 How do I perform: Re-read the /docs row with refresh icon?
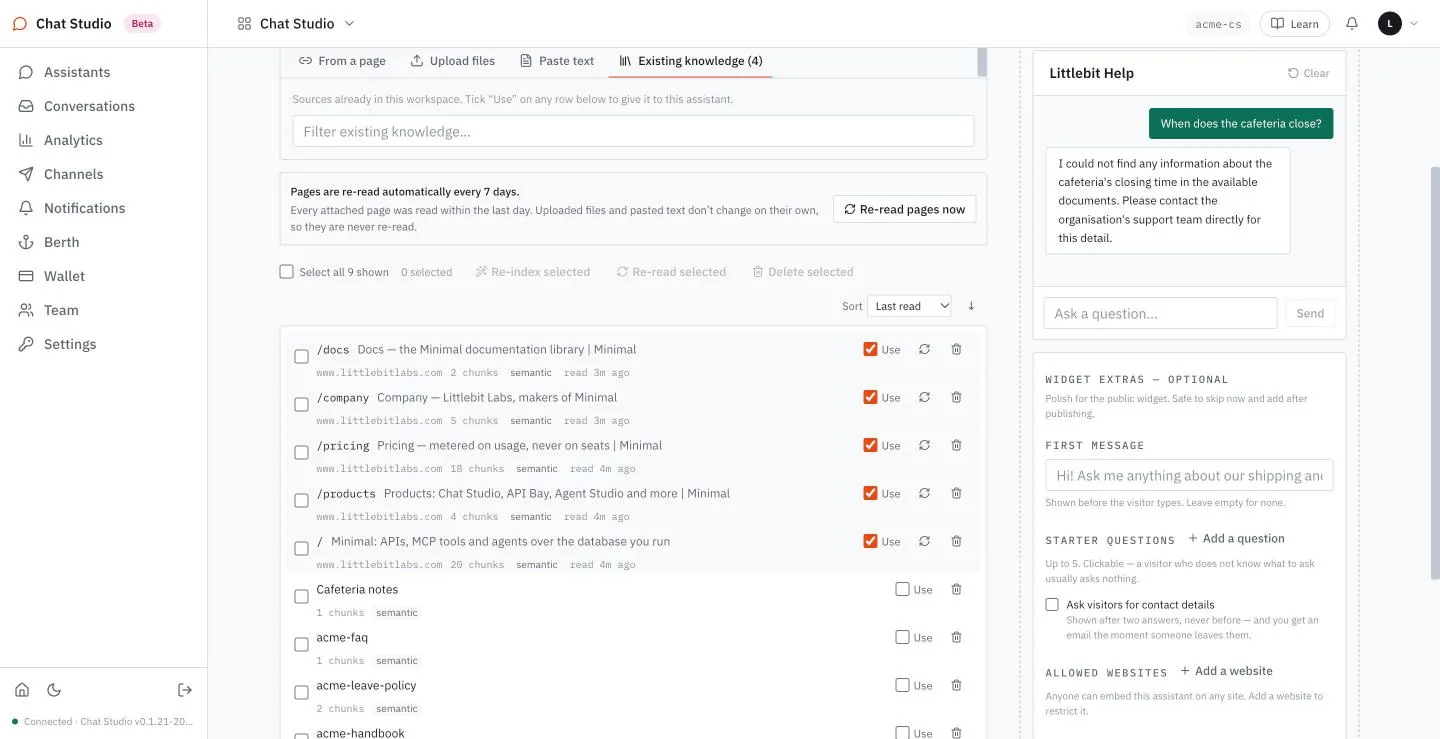(924, 349)
